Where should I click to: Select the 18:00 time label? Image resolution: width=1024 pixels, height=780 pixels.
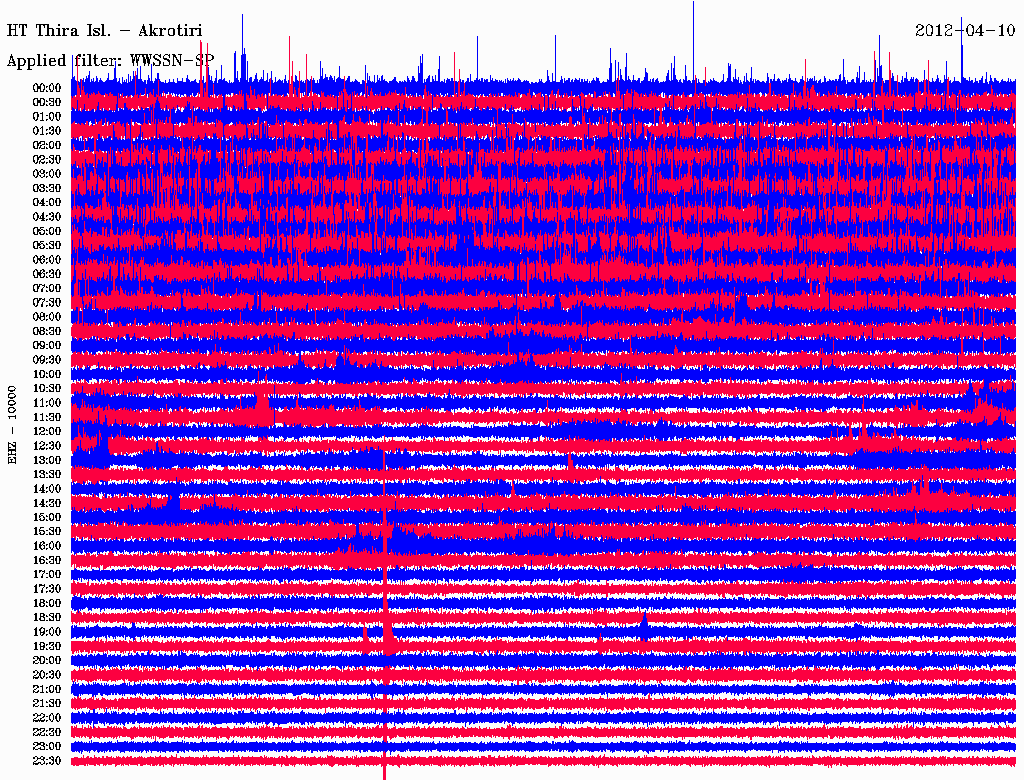pyautogui.click(x=47, y=604)
